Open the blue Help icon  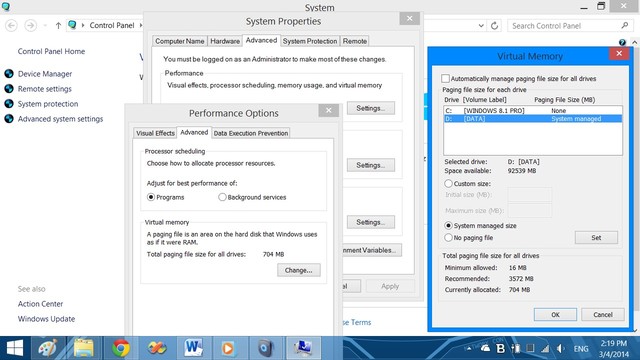[x=622, y=42]
